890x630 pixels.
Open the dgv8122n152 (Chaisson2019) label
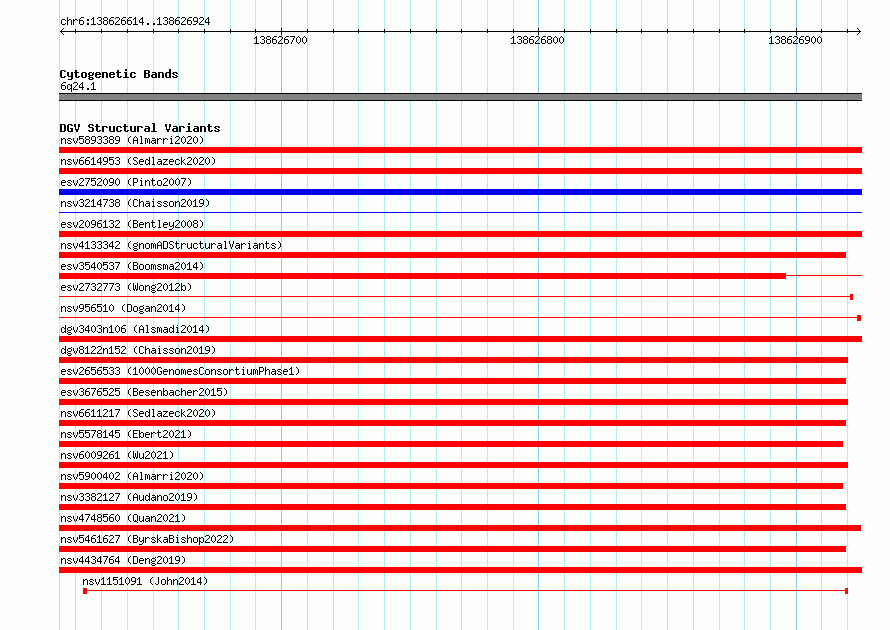tap(138, 350)
